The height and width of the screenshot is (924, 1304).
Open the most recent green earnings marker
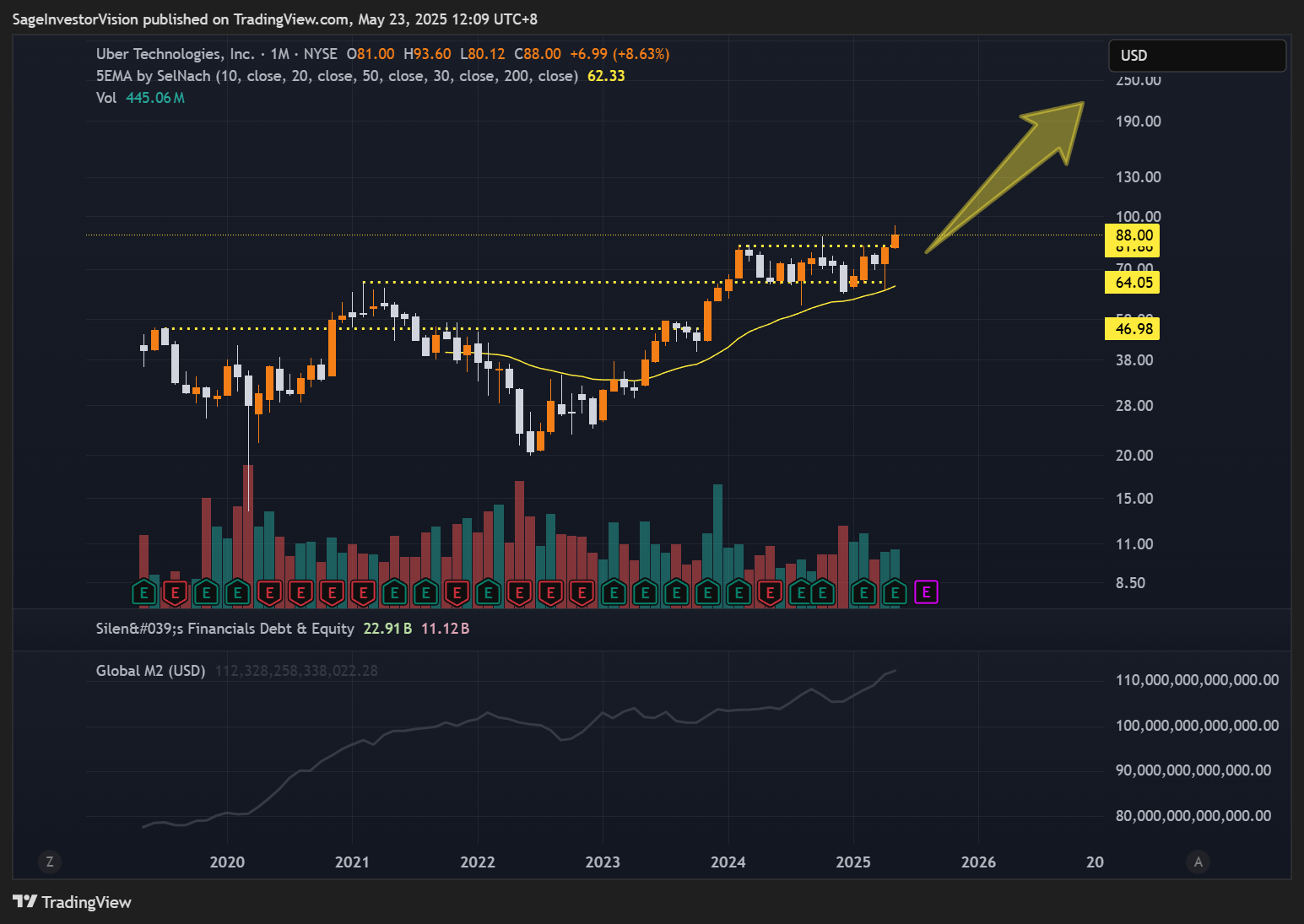895,592
